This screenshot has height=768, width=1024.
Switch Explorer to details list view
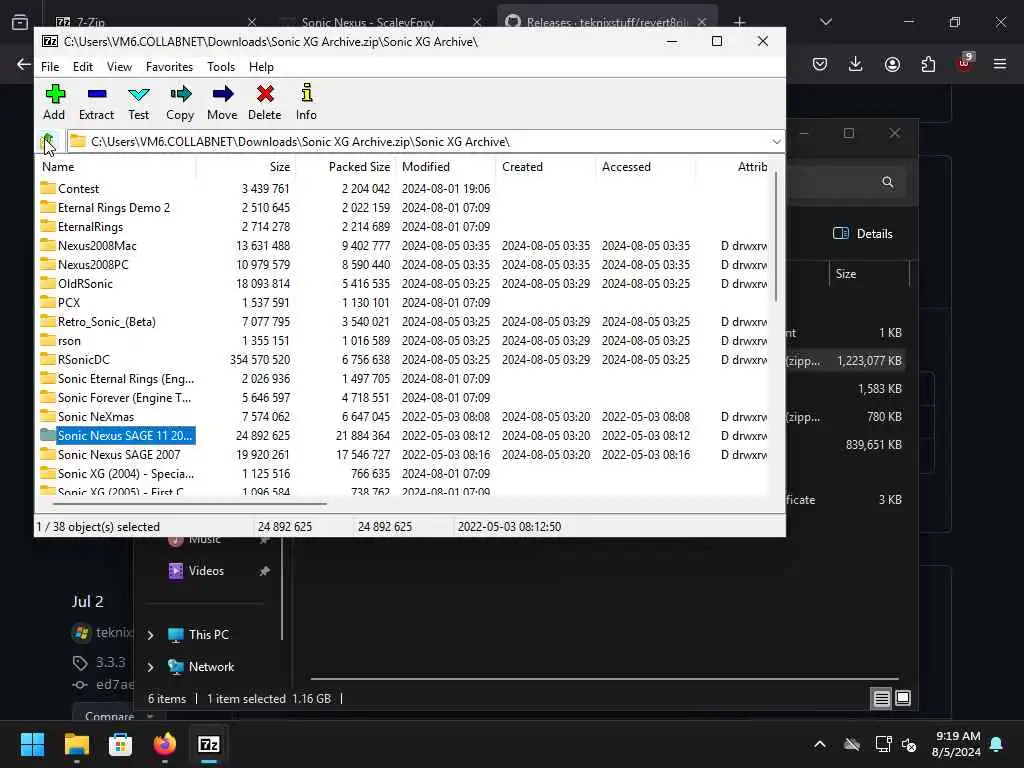point(881,699)
